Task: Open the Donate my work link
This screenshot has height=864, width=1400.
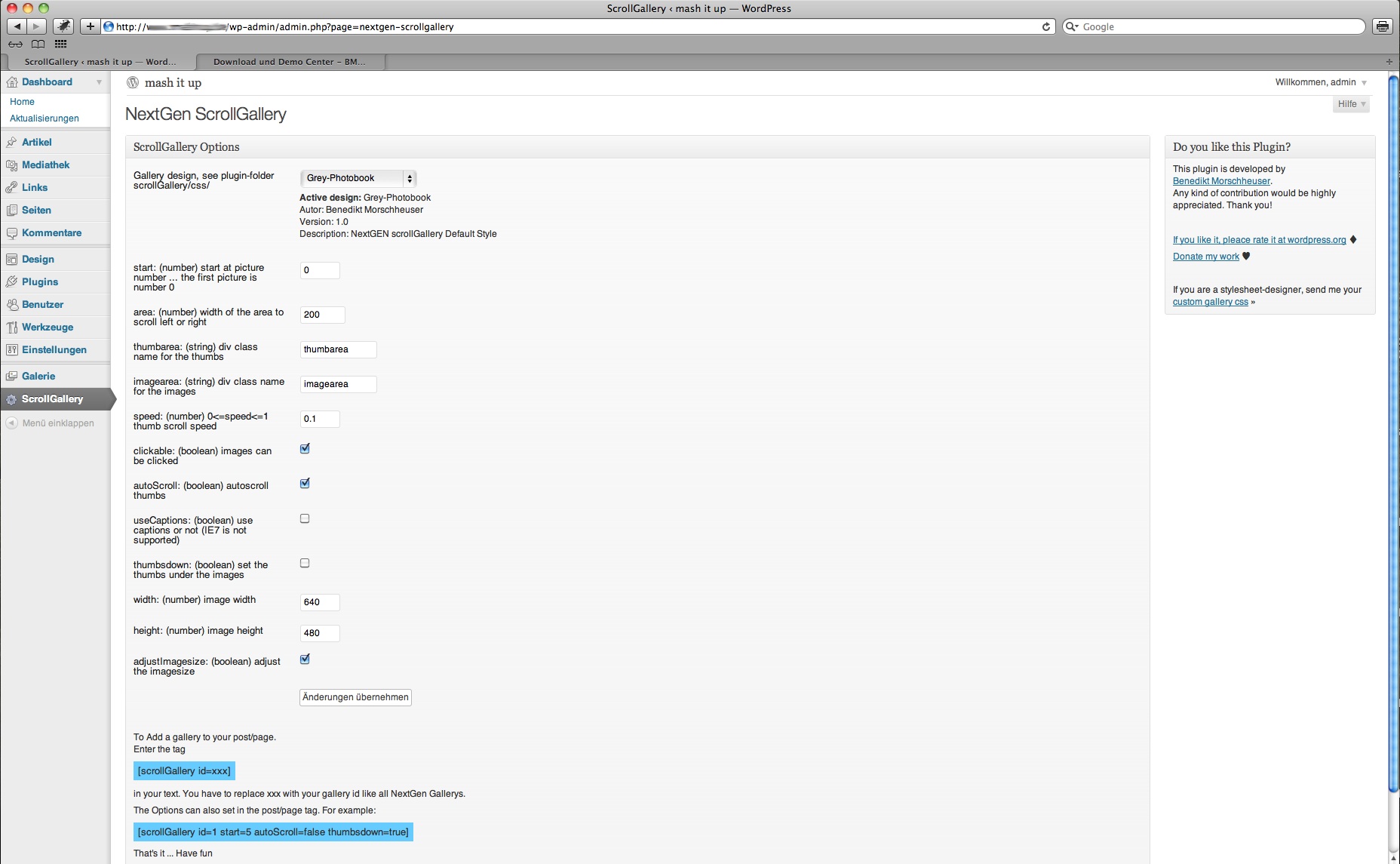Action: (1205, 257)
